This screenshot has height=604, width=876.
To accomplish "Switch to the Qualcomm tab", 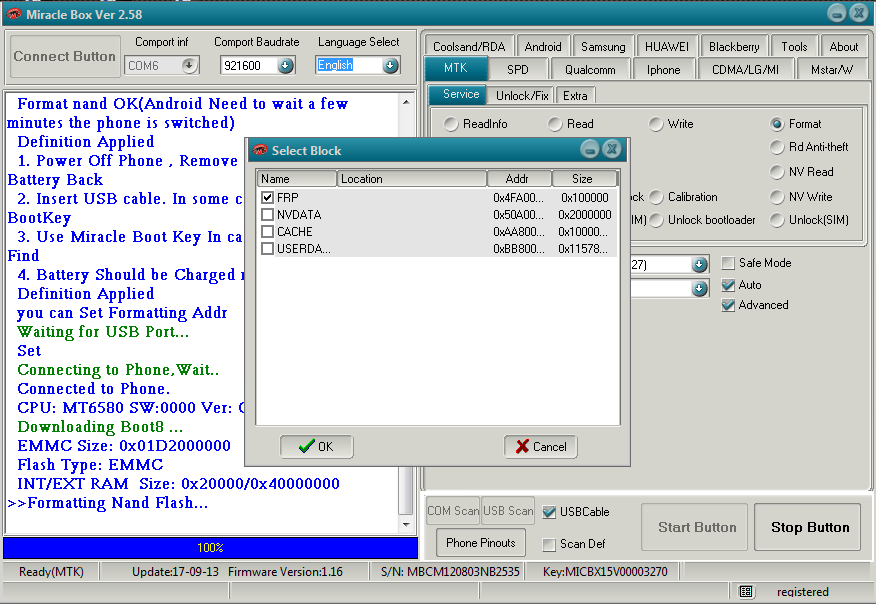I will point(590,69).
